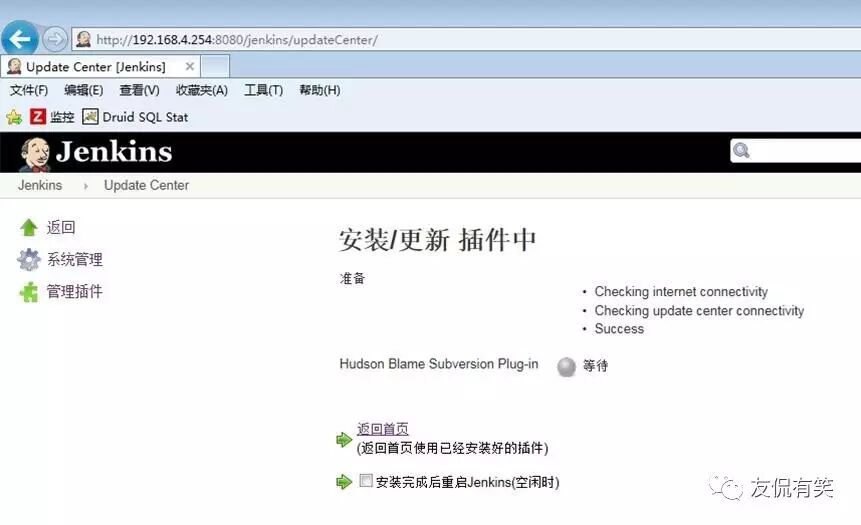861x525 pixels.
Task: Click the (返回首页使用已经安装好的插件) note text
Action: pos(452,448)
